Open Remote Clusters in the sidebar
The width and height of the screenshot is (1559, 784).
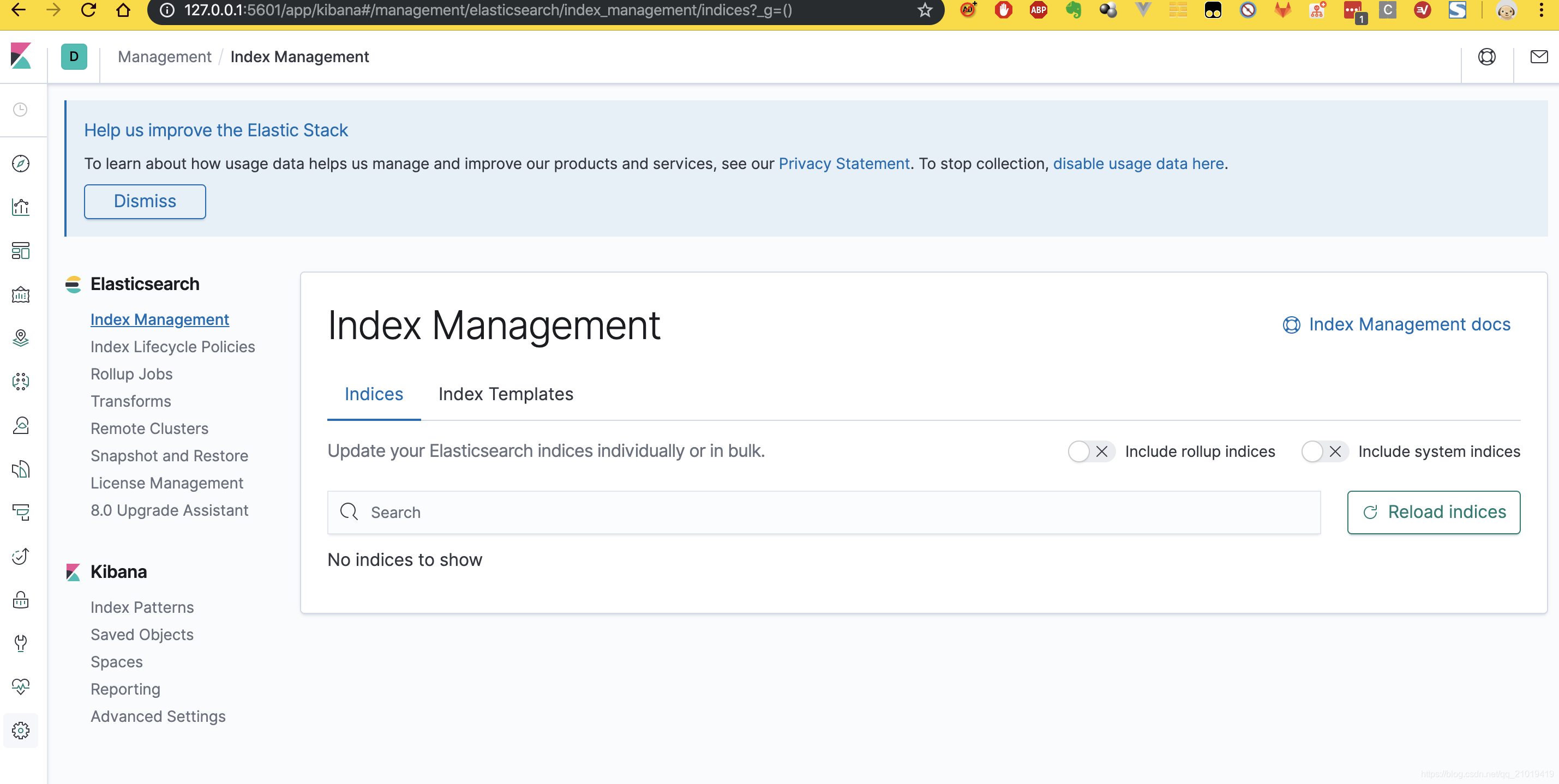point(149,429)
